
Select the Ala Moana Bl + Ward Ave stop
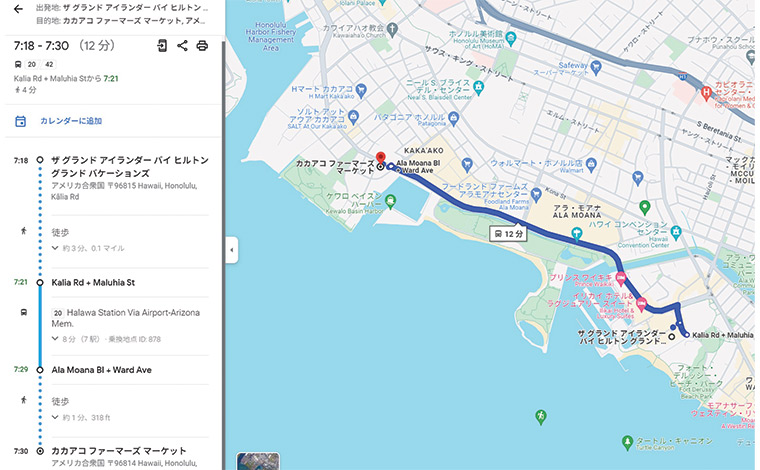click(x=103, y=369)
